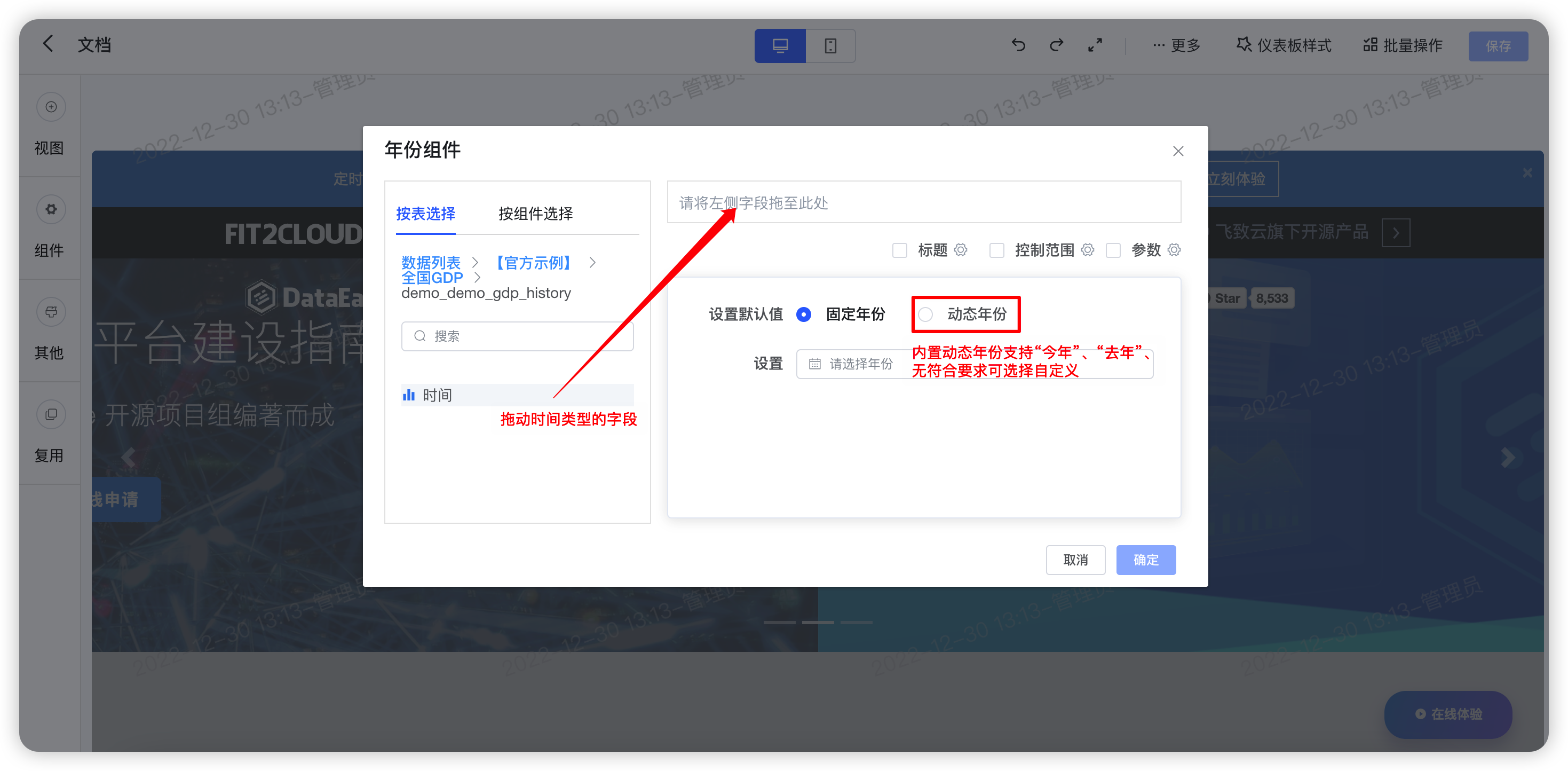Show the previous carousel slide
The image size is (1568, 771).
coord(129,458)
